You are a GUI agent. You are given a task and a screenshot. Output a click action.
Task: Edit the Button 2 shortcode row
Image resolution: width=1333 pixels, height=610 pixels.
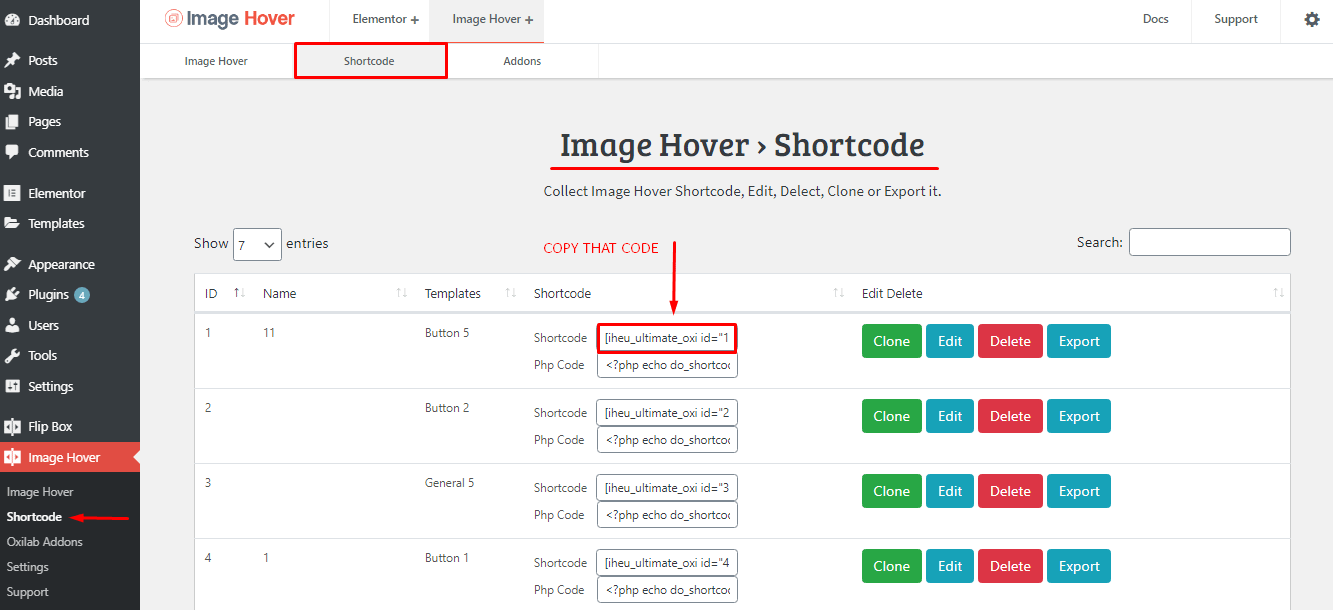tap(950, 416)
